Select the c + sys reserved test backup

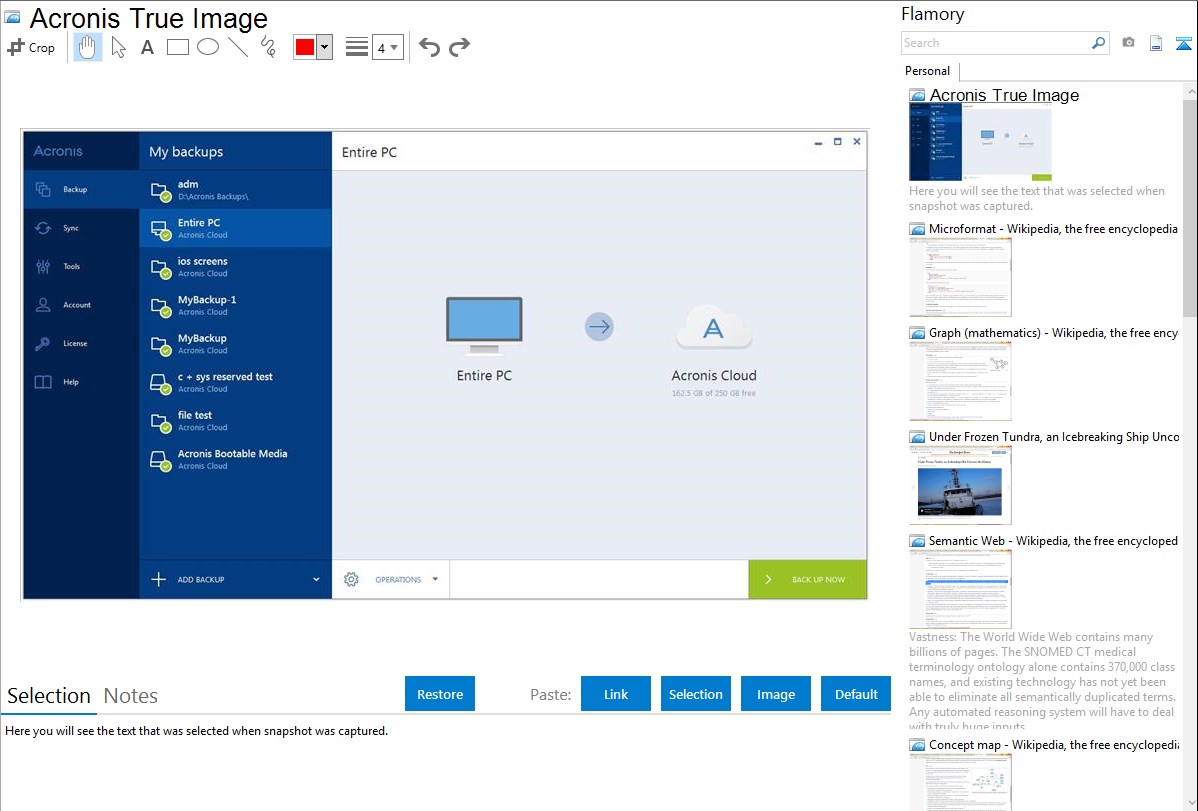235,382
